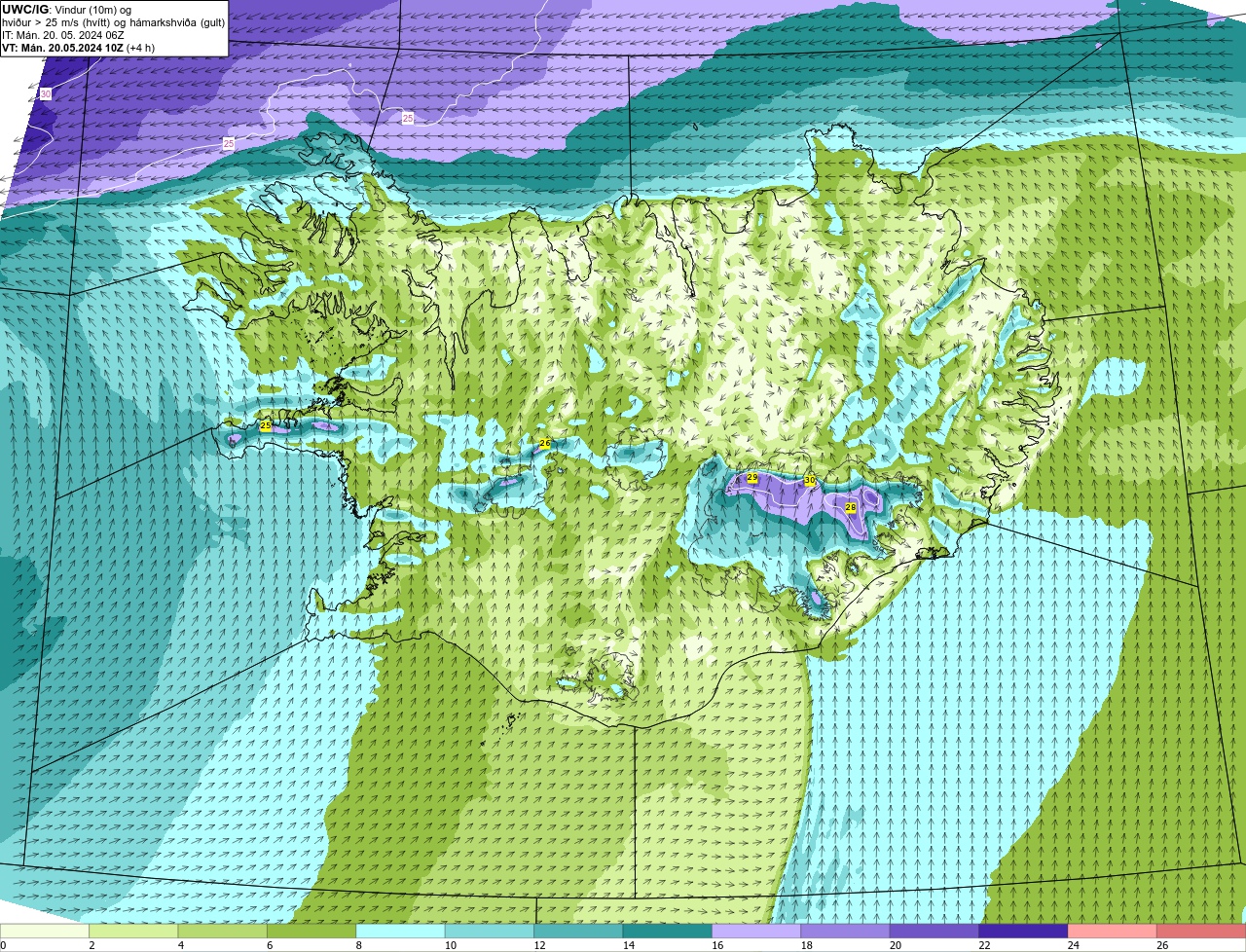Click the white 30 gust contour label
The height and width of the screenshot is (952, 1246).
tap(46, 94)
